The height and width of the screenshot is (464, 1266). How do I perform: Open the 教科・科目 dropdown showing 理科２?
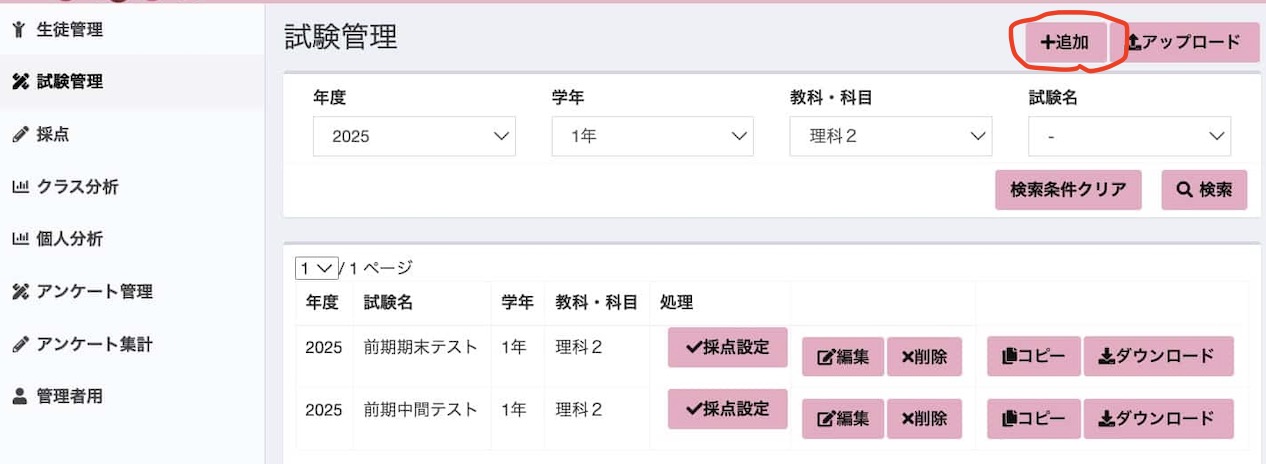[890, 136]
